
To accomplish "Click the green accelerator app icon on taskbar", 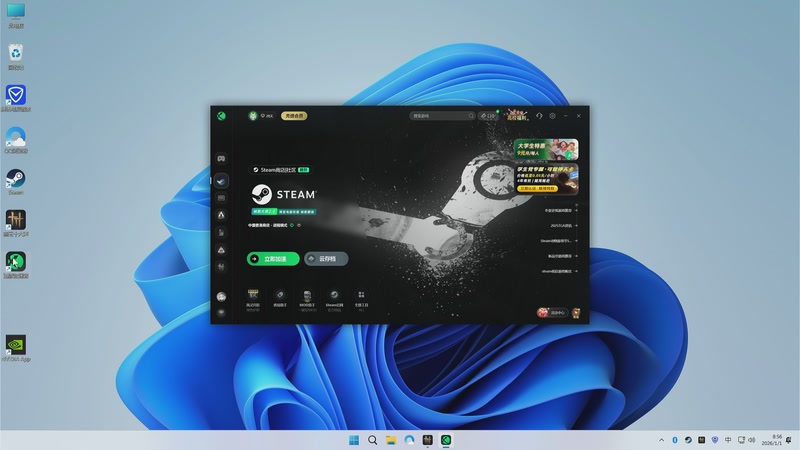I will pyautogui.click(x=446, y=440).
